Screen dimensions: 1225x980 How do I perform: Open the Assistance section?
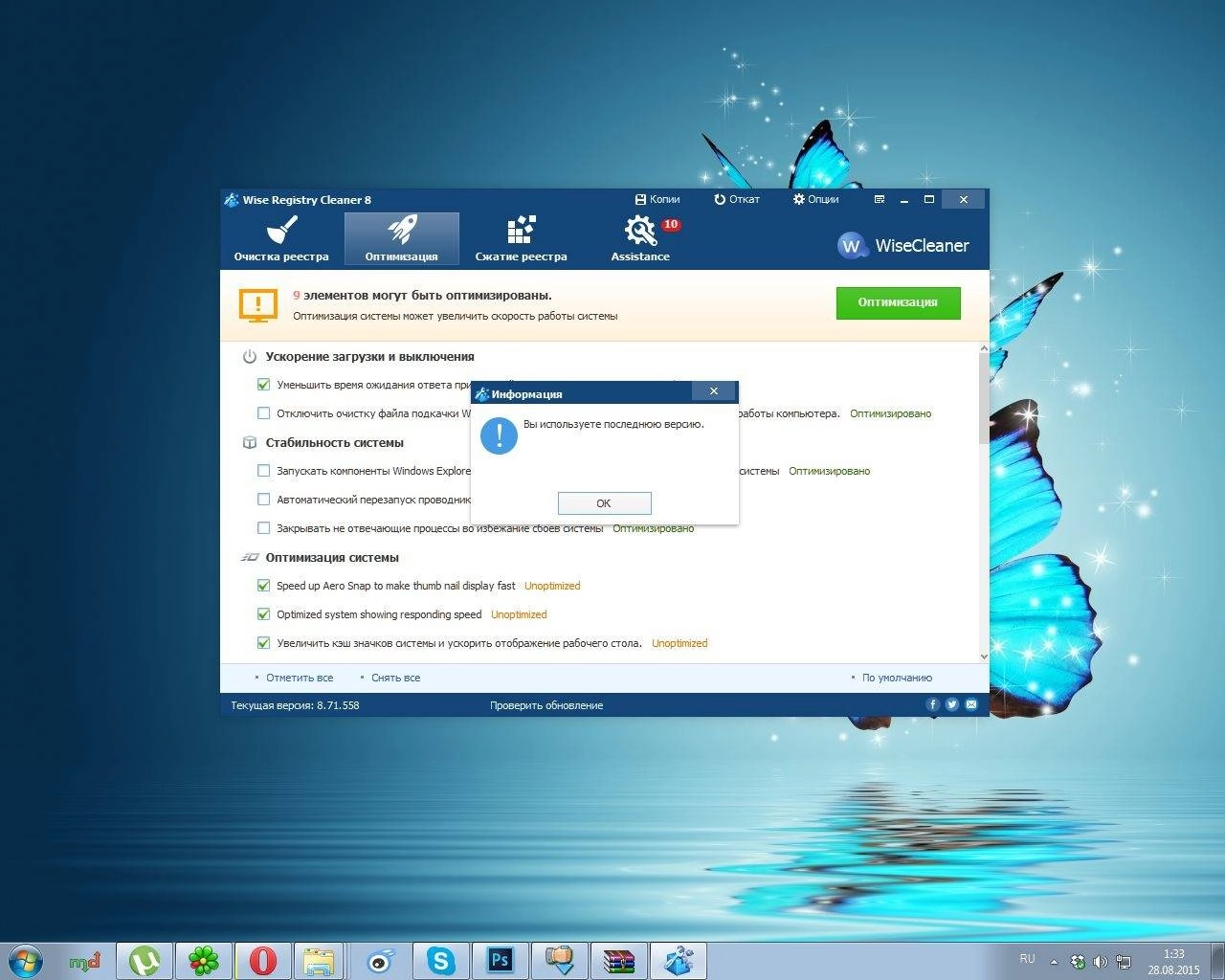pyautogui.click(x=640, y=238)
